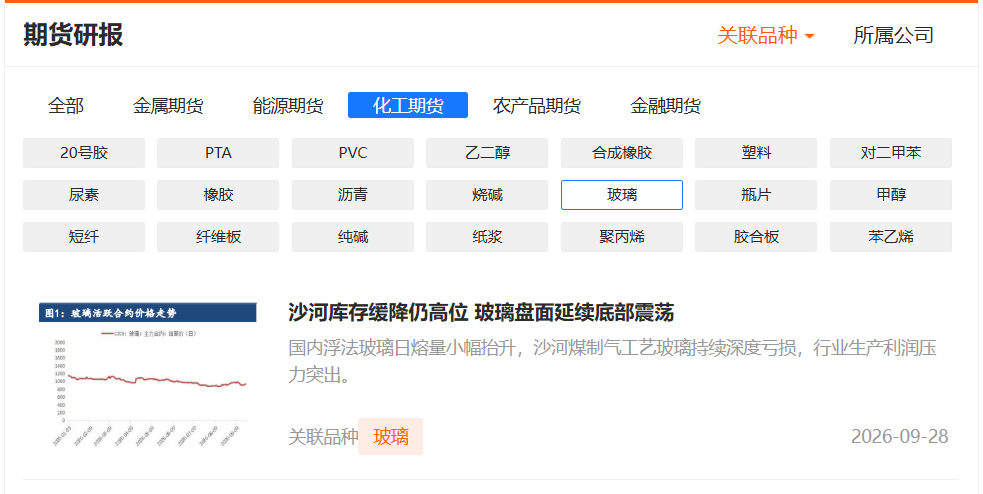Image resolution: width=983 pixels, height=494 pixels.
Task: Open the glass price chart thumbnail
Action: (148, 376)
